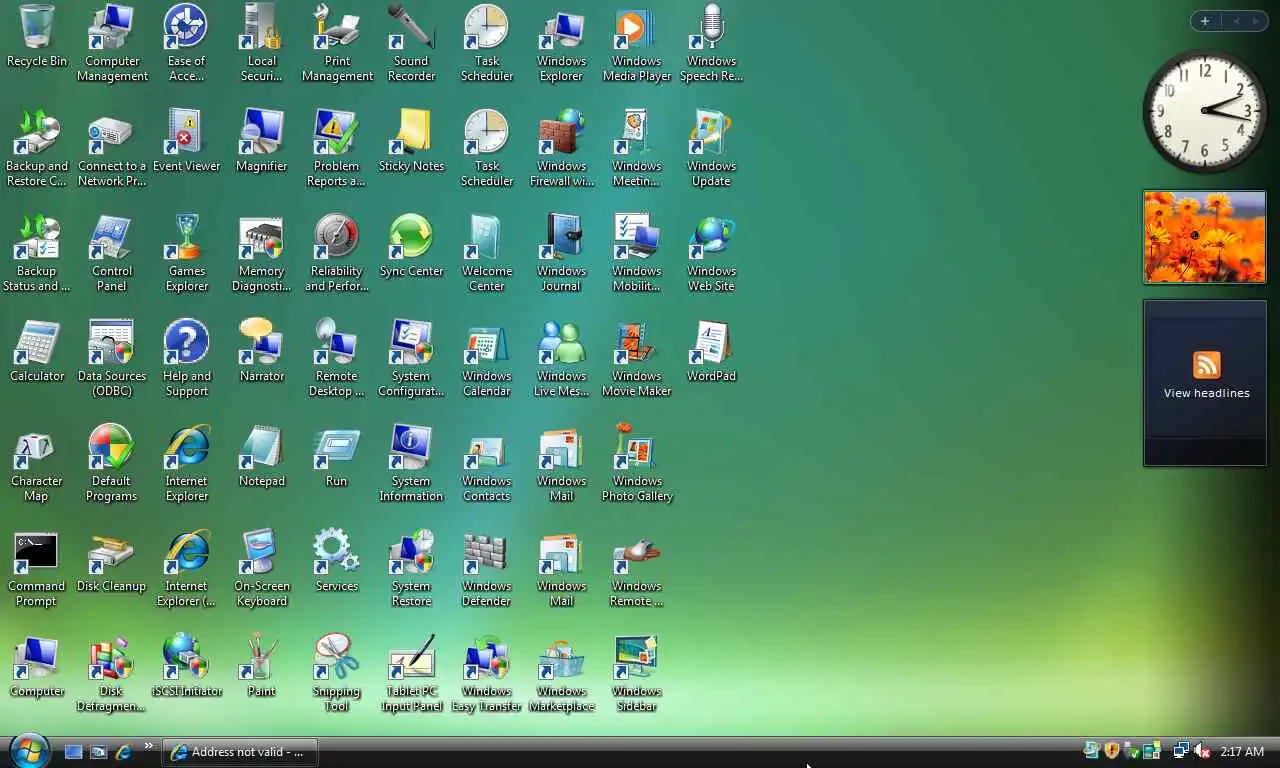Image resolution: width=1280 pixels, height=768 pixels.
Task: Select the Control Panel shortcut
Action: [112, 253]
